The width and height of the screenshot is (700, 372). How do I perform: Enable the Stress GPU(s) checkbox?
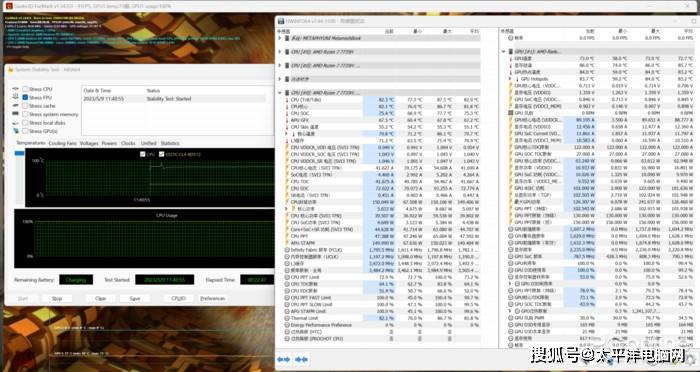pos(25,131)
